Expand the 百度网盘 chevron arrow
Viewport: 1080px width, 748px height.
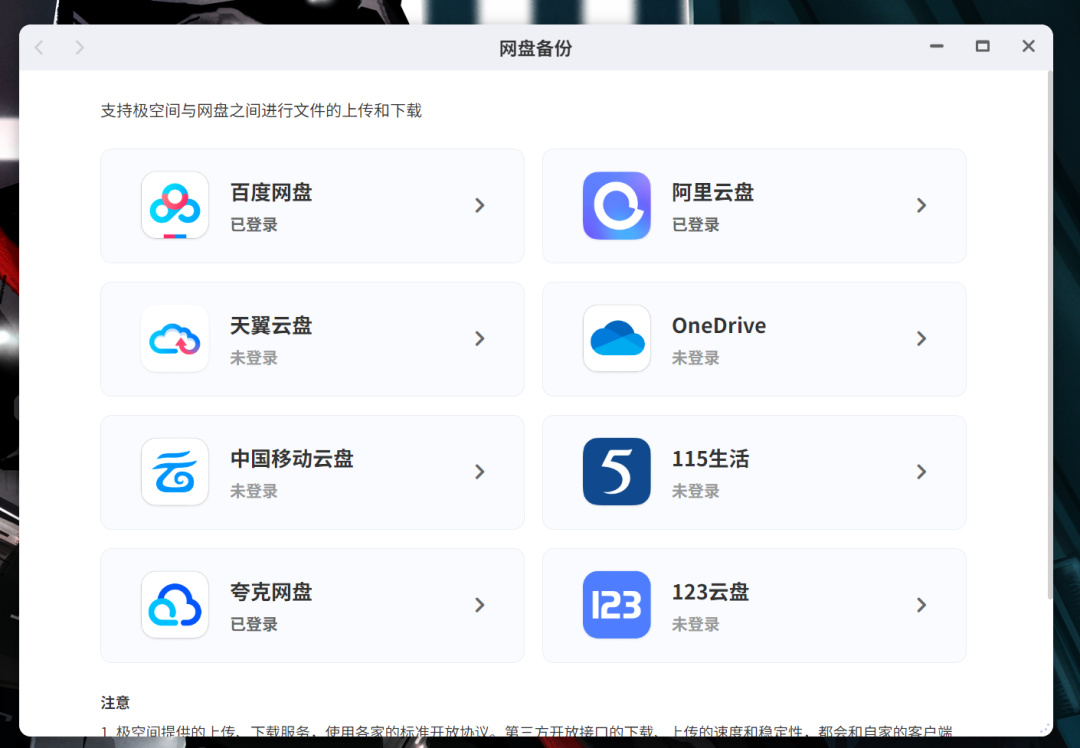pos(479,205)
